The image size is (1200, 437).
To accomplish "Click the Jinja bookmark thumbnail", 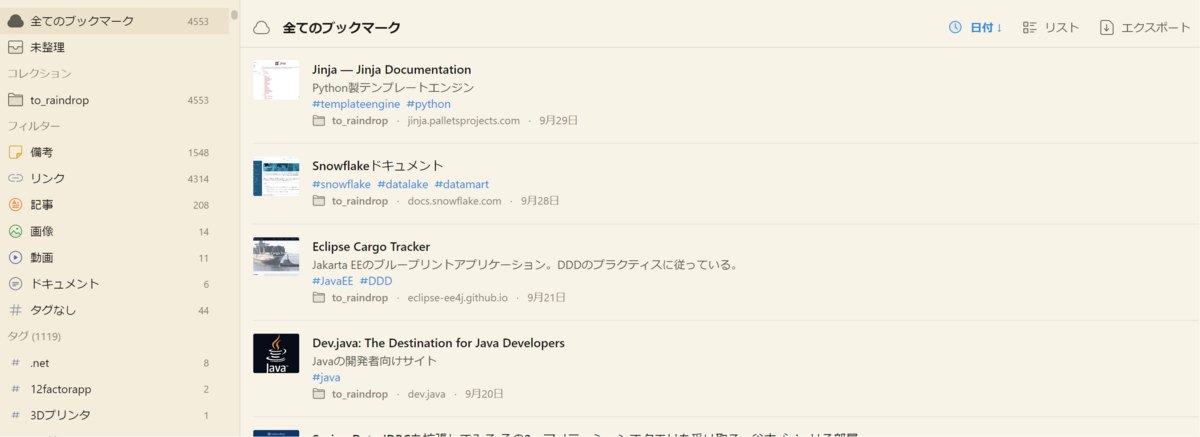I will (x=276, y=79).
